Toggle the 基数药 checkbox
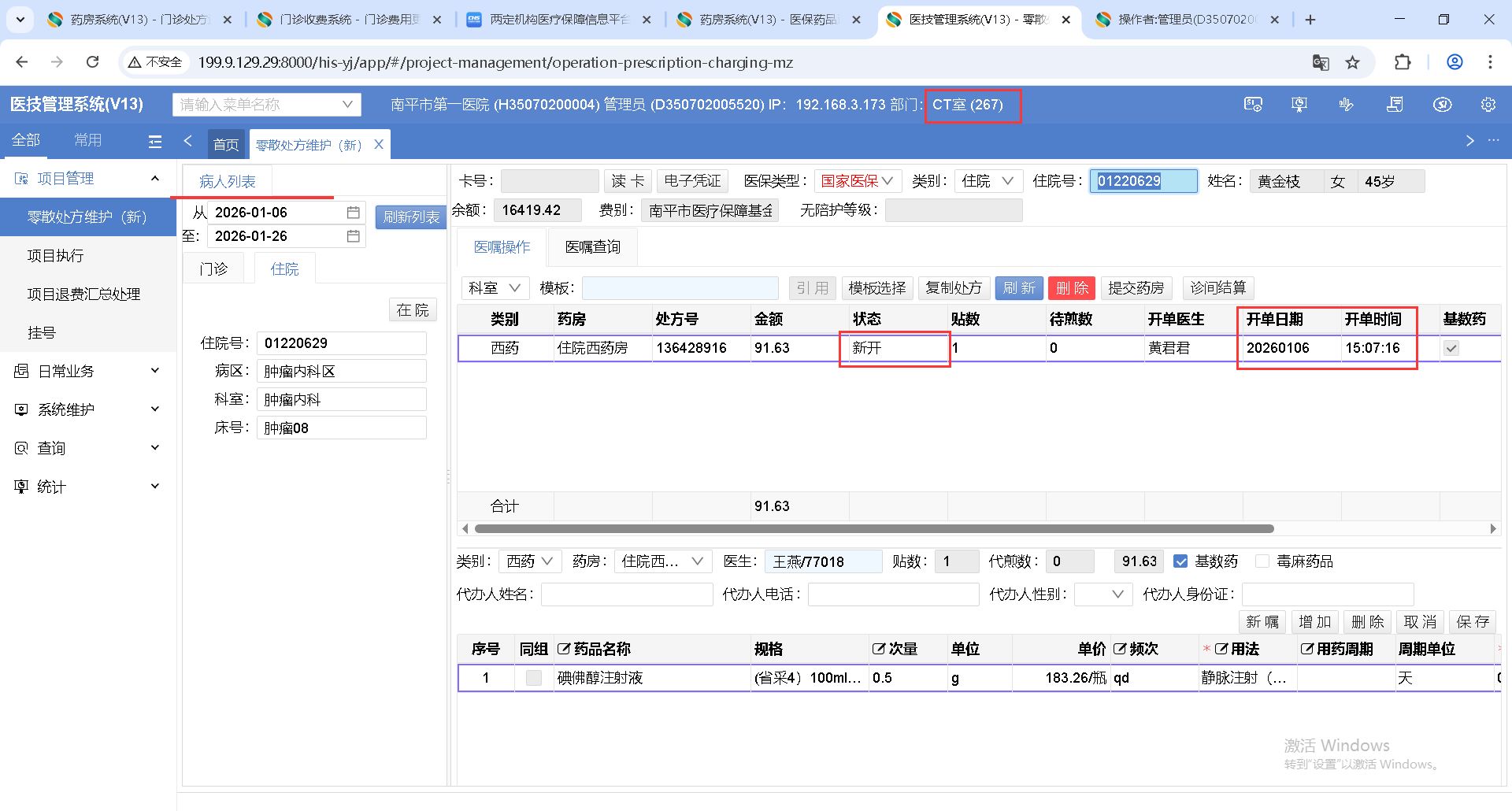Viewport: 1512px width, 811px height. pyautogui.click(x=1180, y=561)
